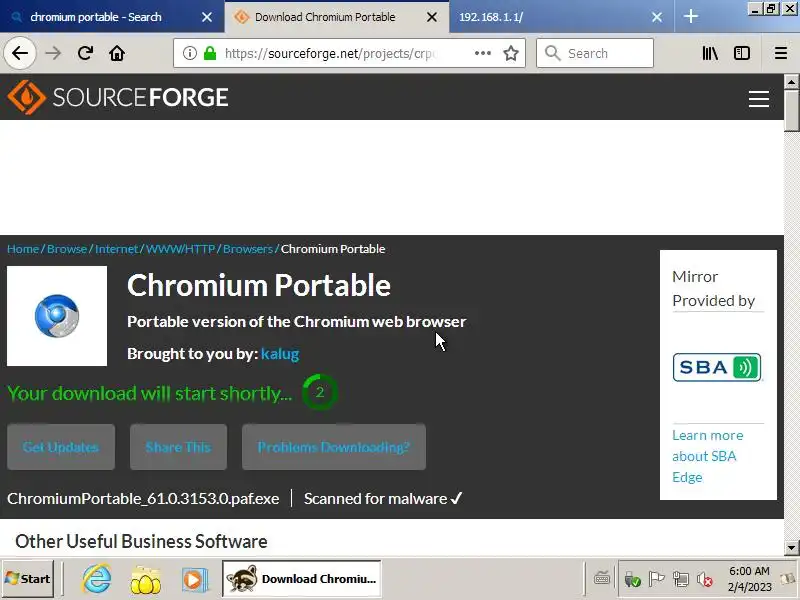The width and height of the screenshot is (800, 600).
Task: Open the Firefox home page
Action: point(117,53)
